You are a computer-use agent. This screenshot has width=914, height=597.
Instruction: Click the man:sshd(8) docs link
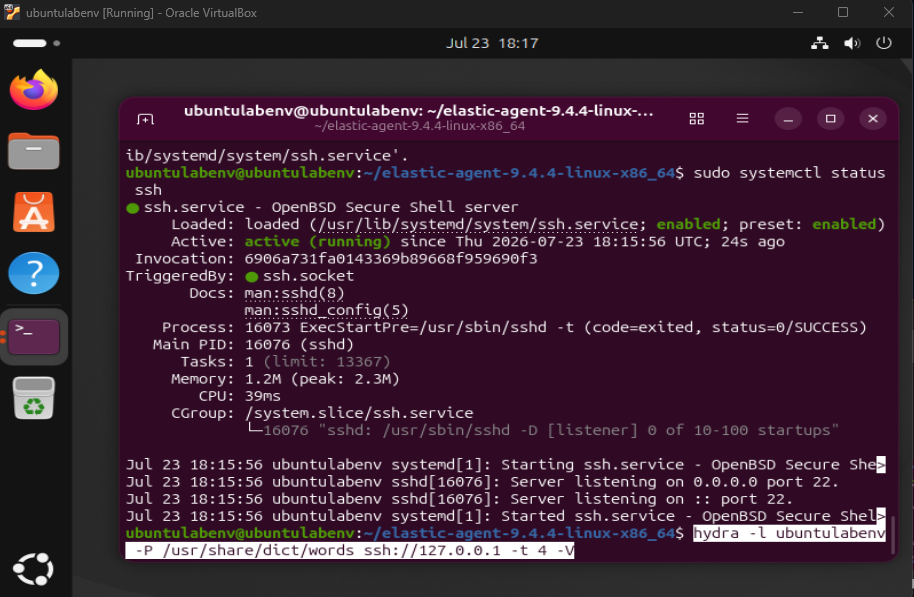coord(294,293)
